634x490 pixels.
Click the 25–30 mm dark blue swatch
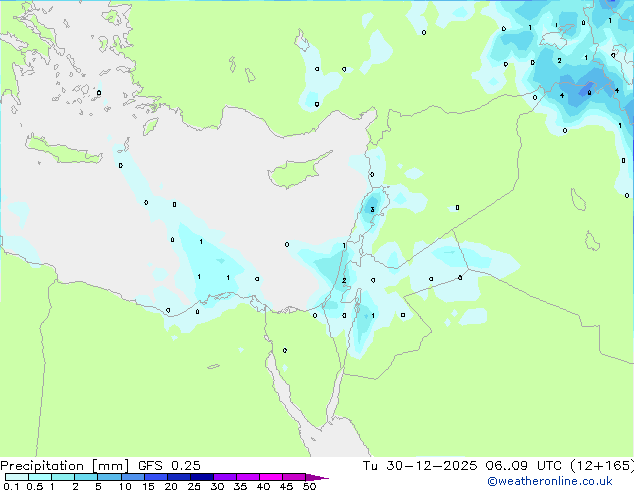tap(201, 477)
